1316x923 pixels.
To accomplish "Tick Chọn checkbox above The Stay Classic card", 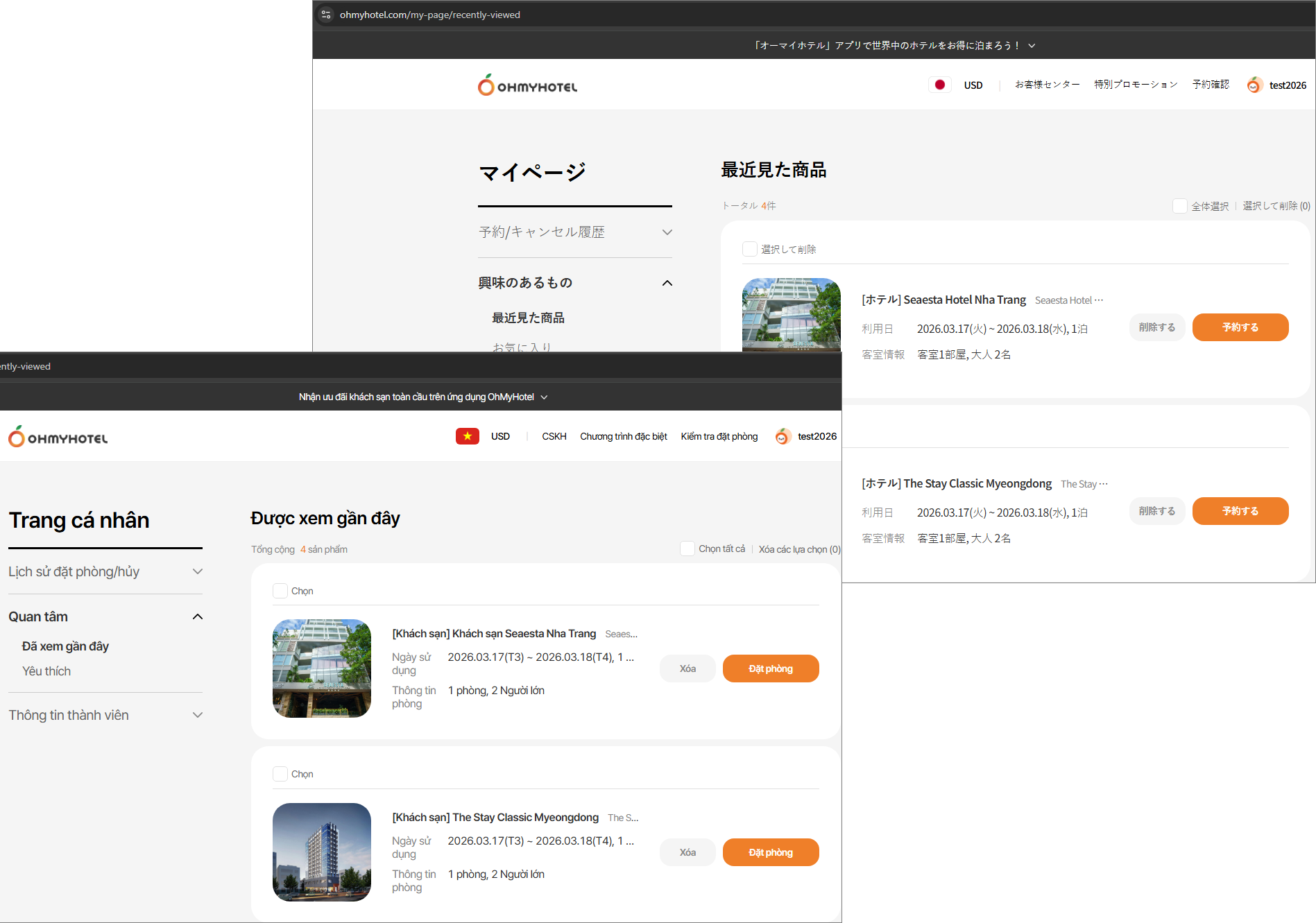I will pos(280,774).
